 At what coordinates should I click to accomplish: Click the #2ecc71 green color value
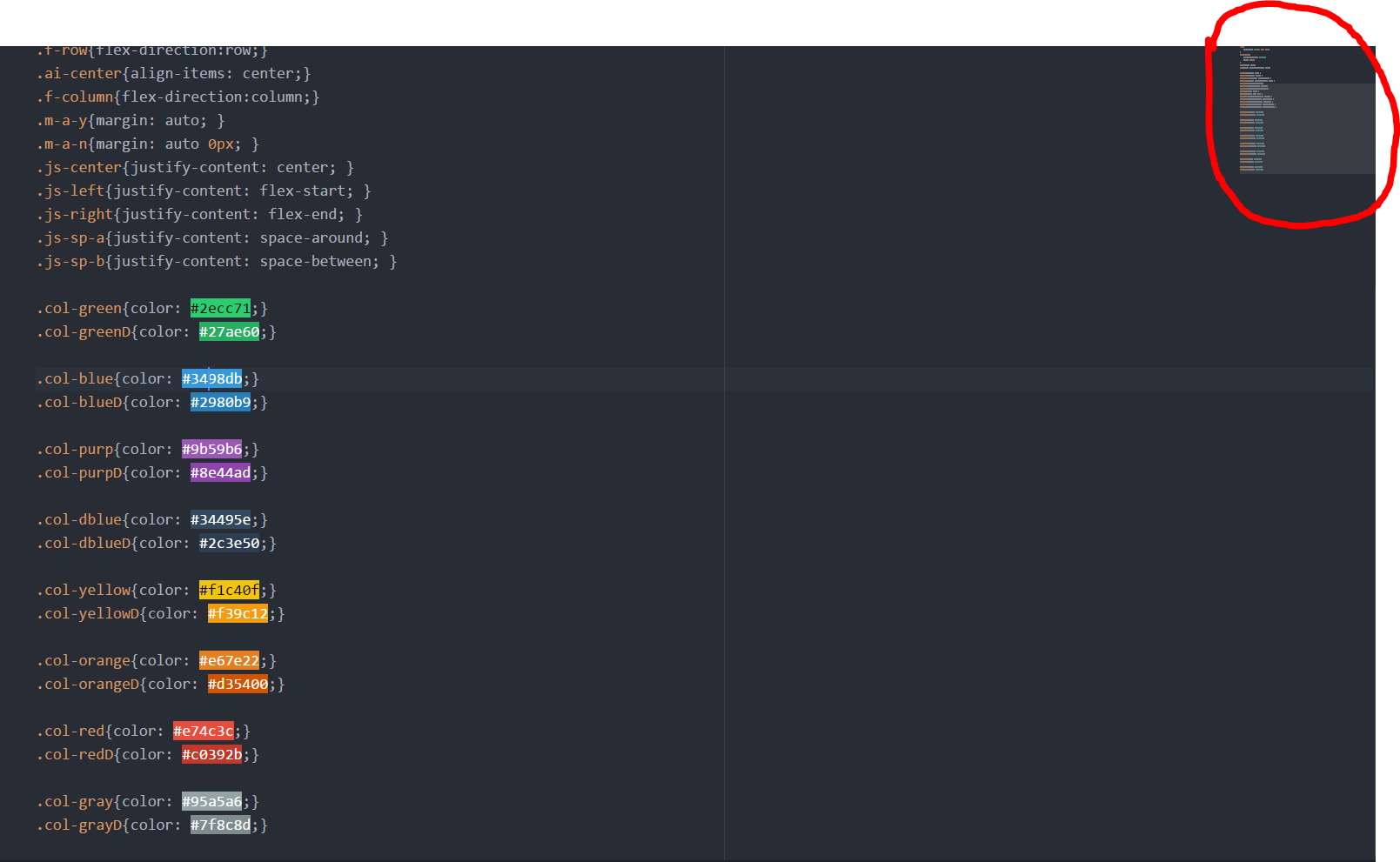220,308
